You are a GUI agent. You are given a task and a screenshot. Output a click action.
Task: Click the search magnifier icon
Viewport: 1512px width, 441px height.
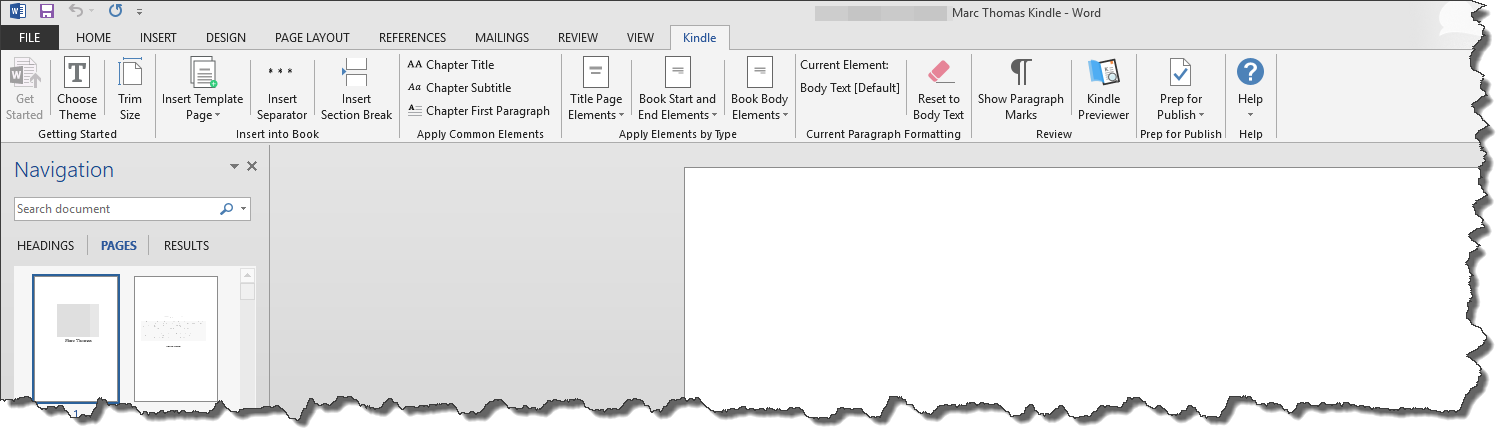pos(226,209)
